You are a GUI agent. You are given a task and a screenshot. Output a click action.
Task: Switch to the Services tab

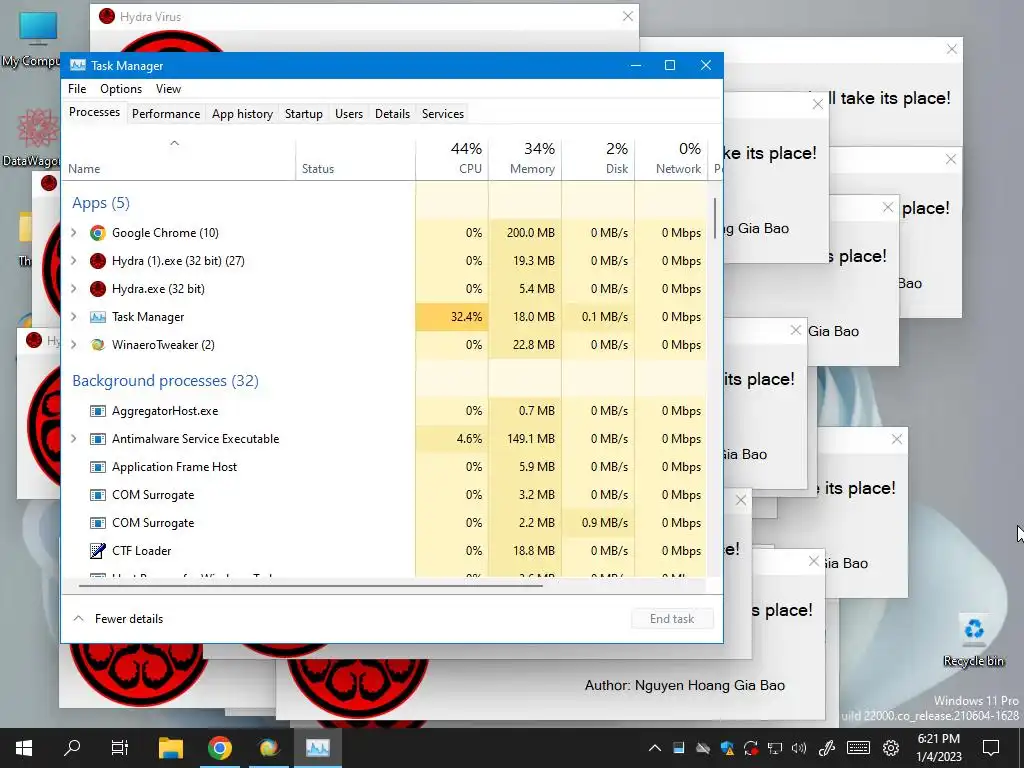point(443,114)
